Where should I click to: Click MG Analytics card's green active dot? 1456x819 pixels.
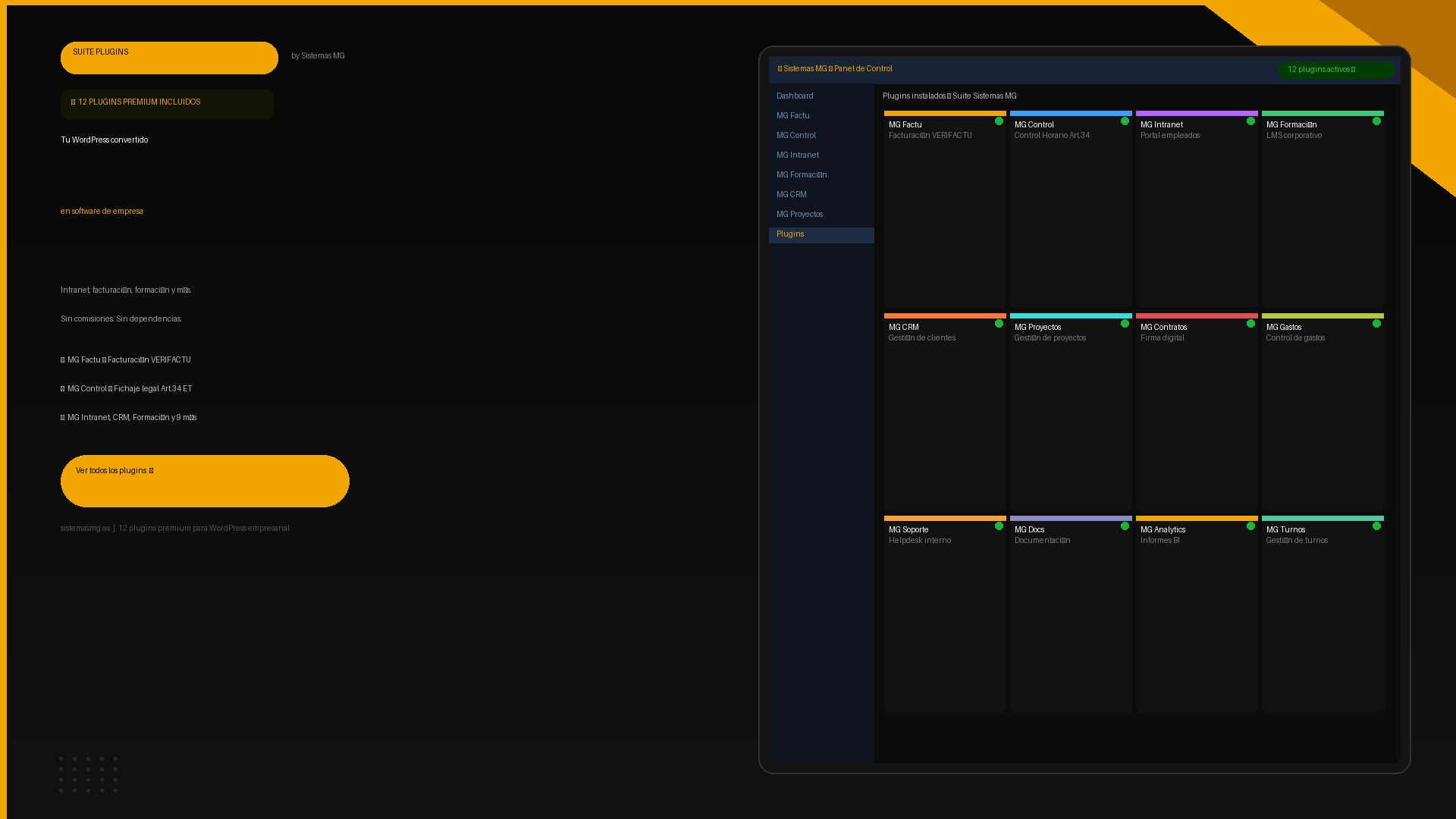pos(1250,526)
